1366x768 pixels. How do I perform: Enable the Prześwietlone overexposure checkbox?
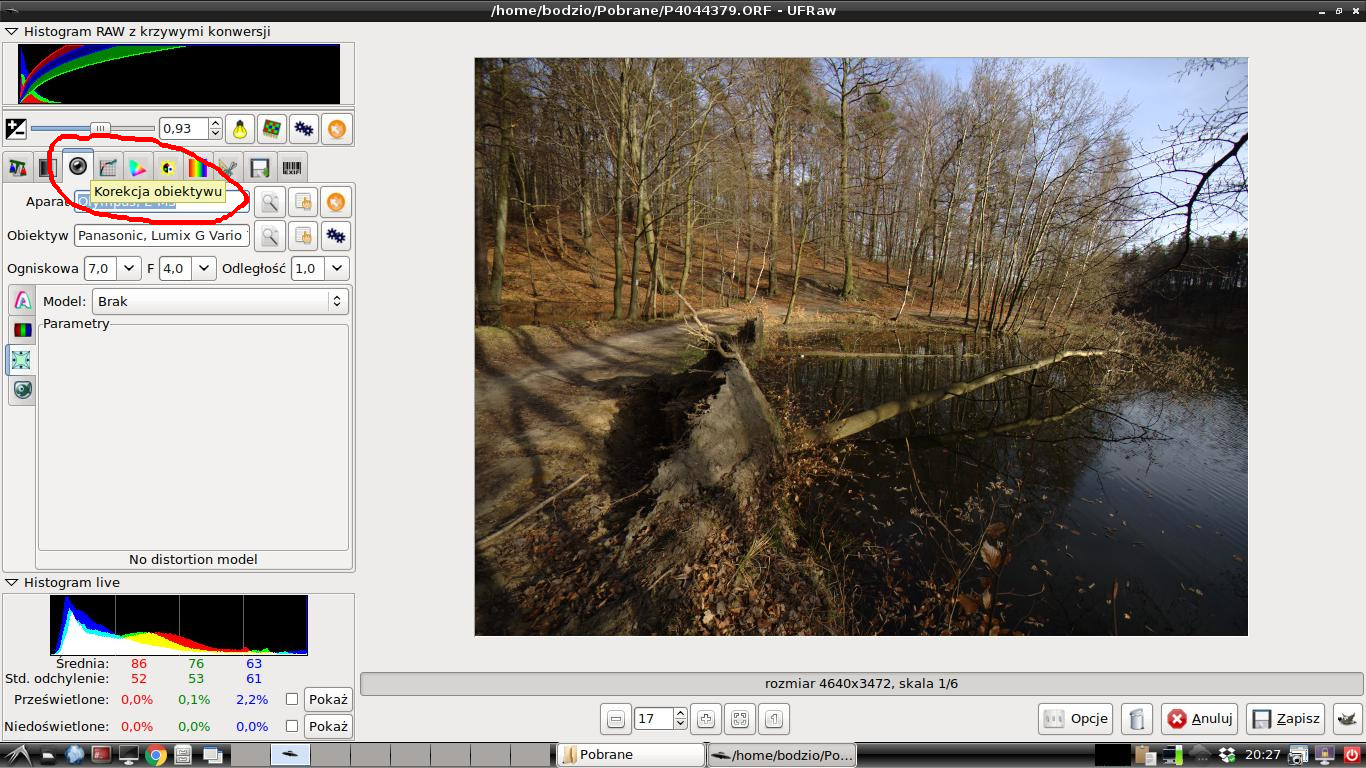[292, 699]
